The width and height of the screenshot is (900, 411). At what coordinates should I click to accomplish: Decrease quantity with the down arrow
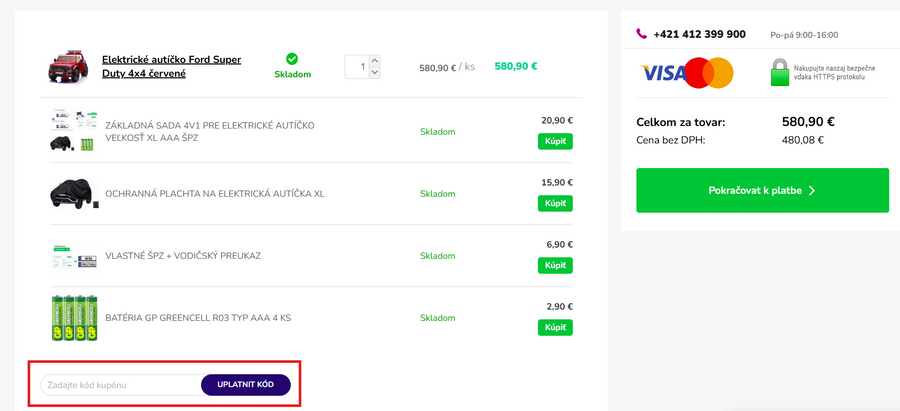[375, 72]
